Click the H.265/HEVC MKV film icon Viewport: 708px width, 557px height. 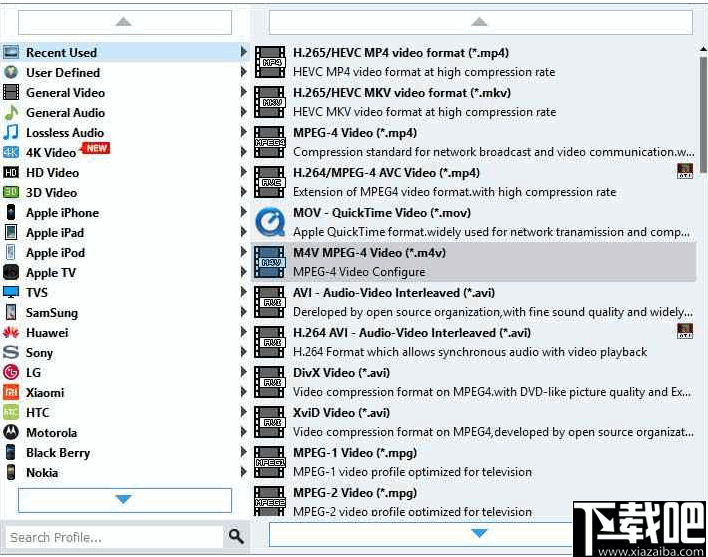coord(270,102)
